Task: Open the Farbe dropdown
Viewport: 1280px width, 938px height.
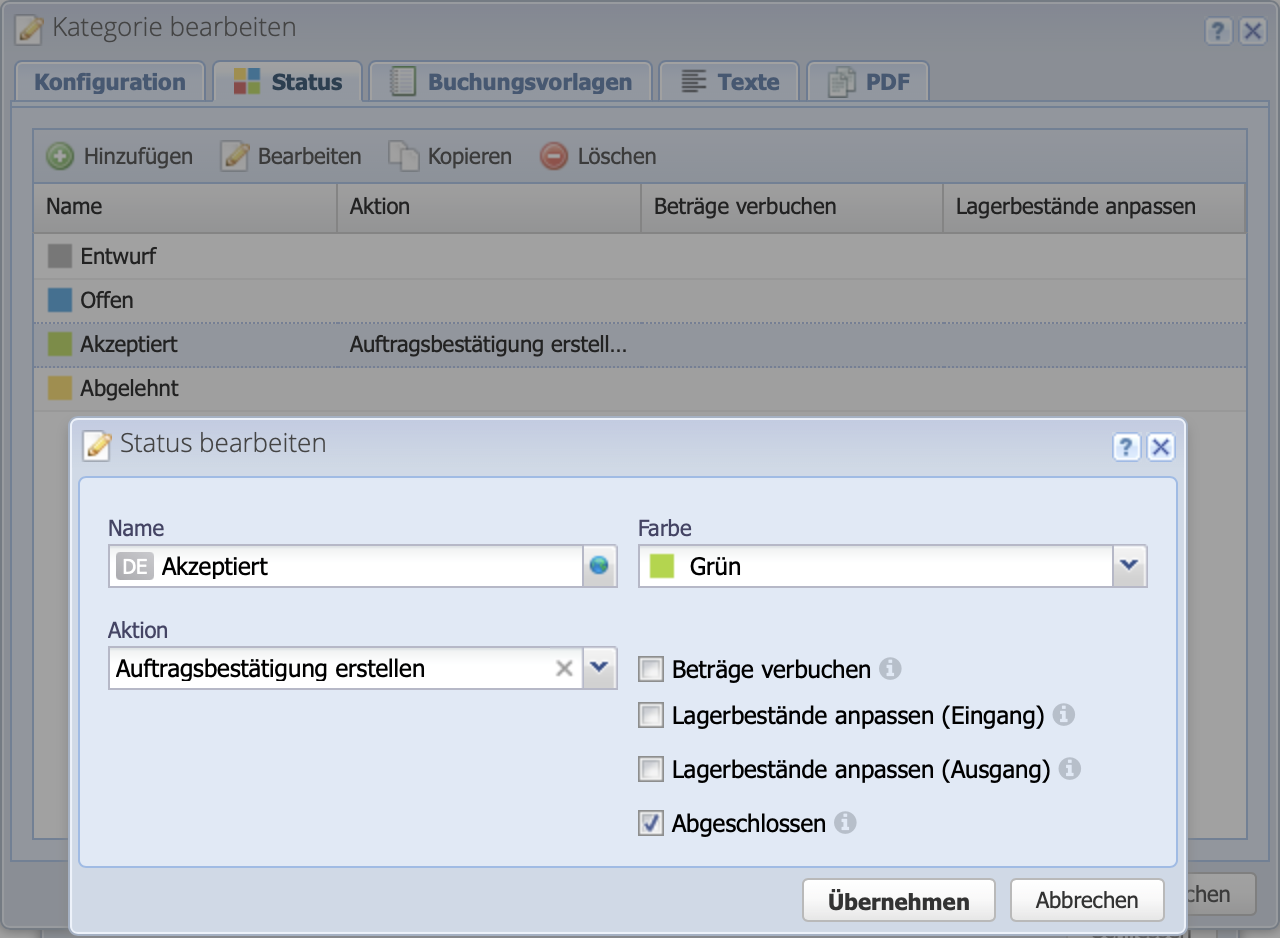Action: coord(1130,566)
